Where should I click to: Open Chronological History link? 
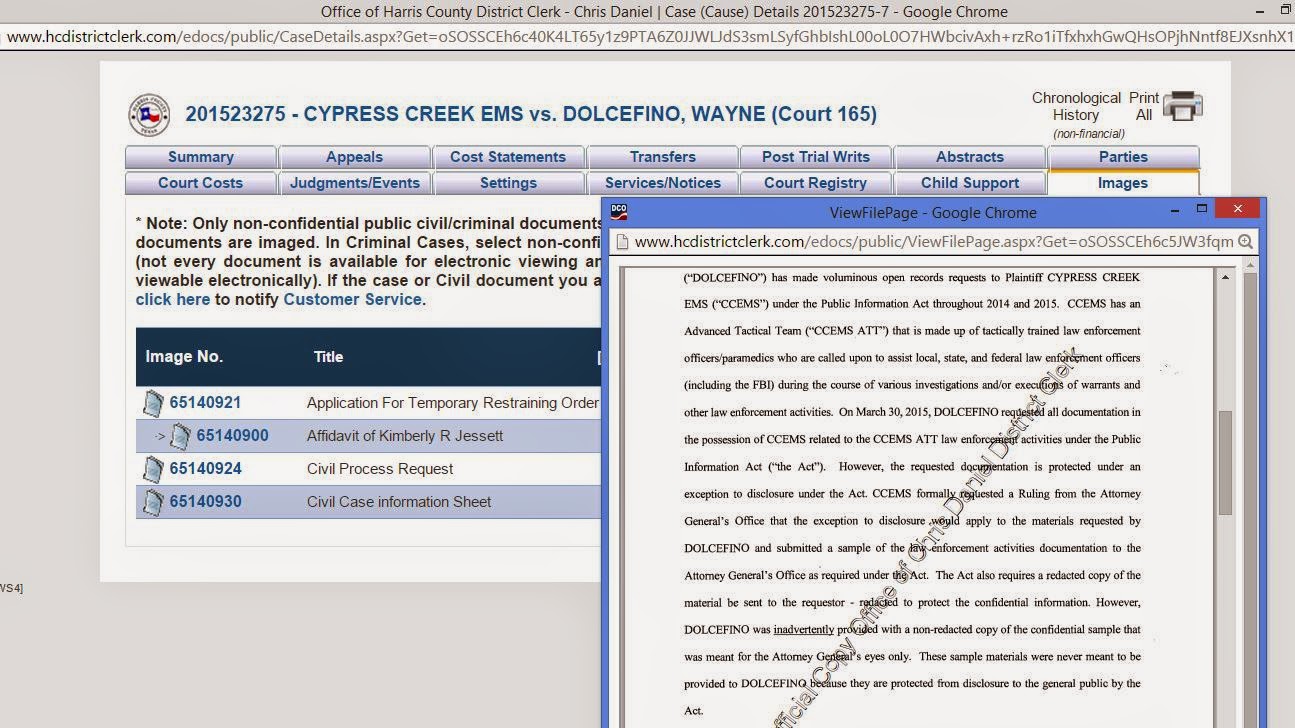pos(1076,107)
